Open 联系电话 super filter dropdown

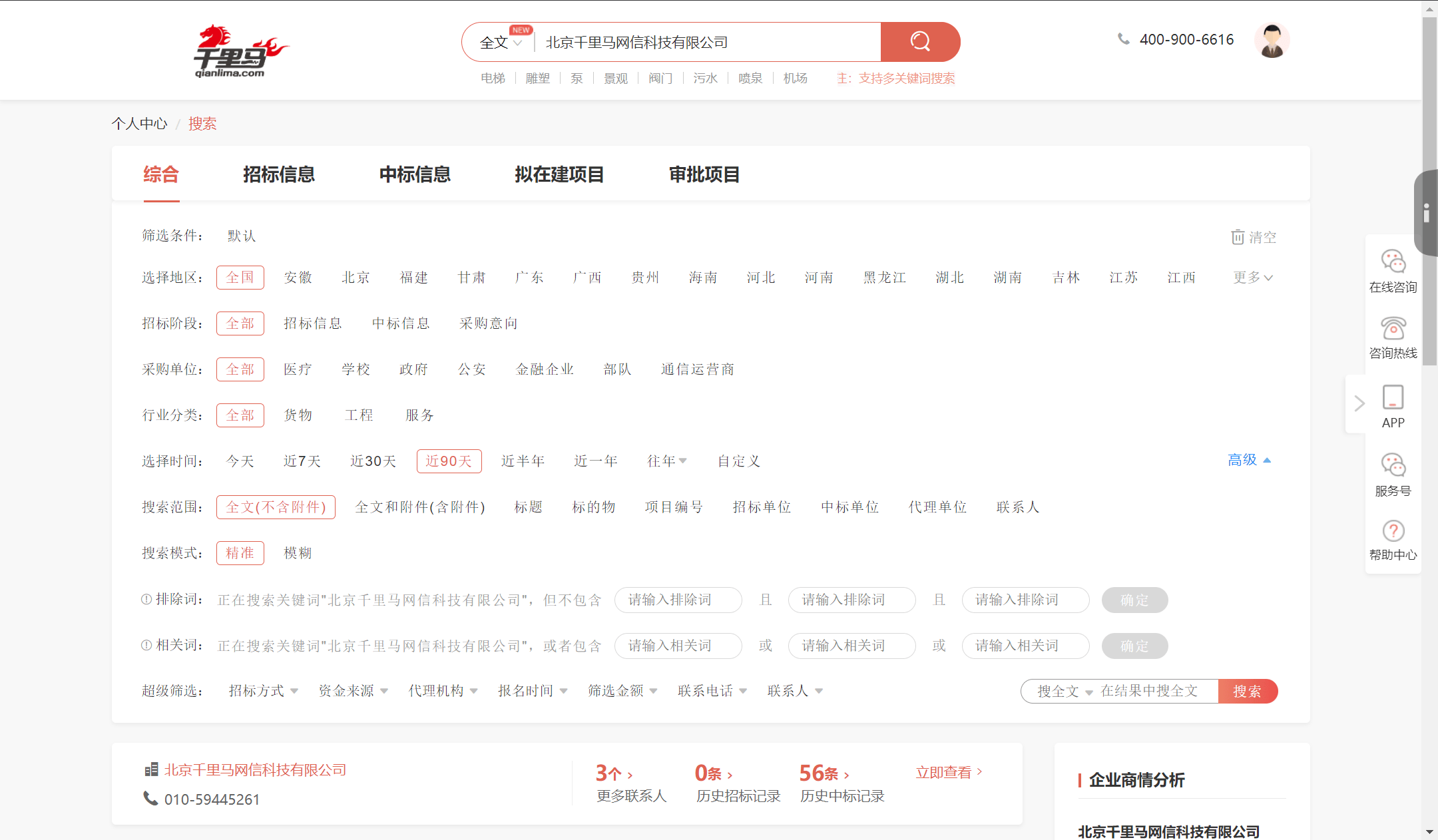(x=712, y=691)
